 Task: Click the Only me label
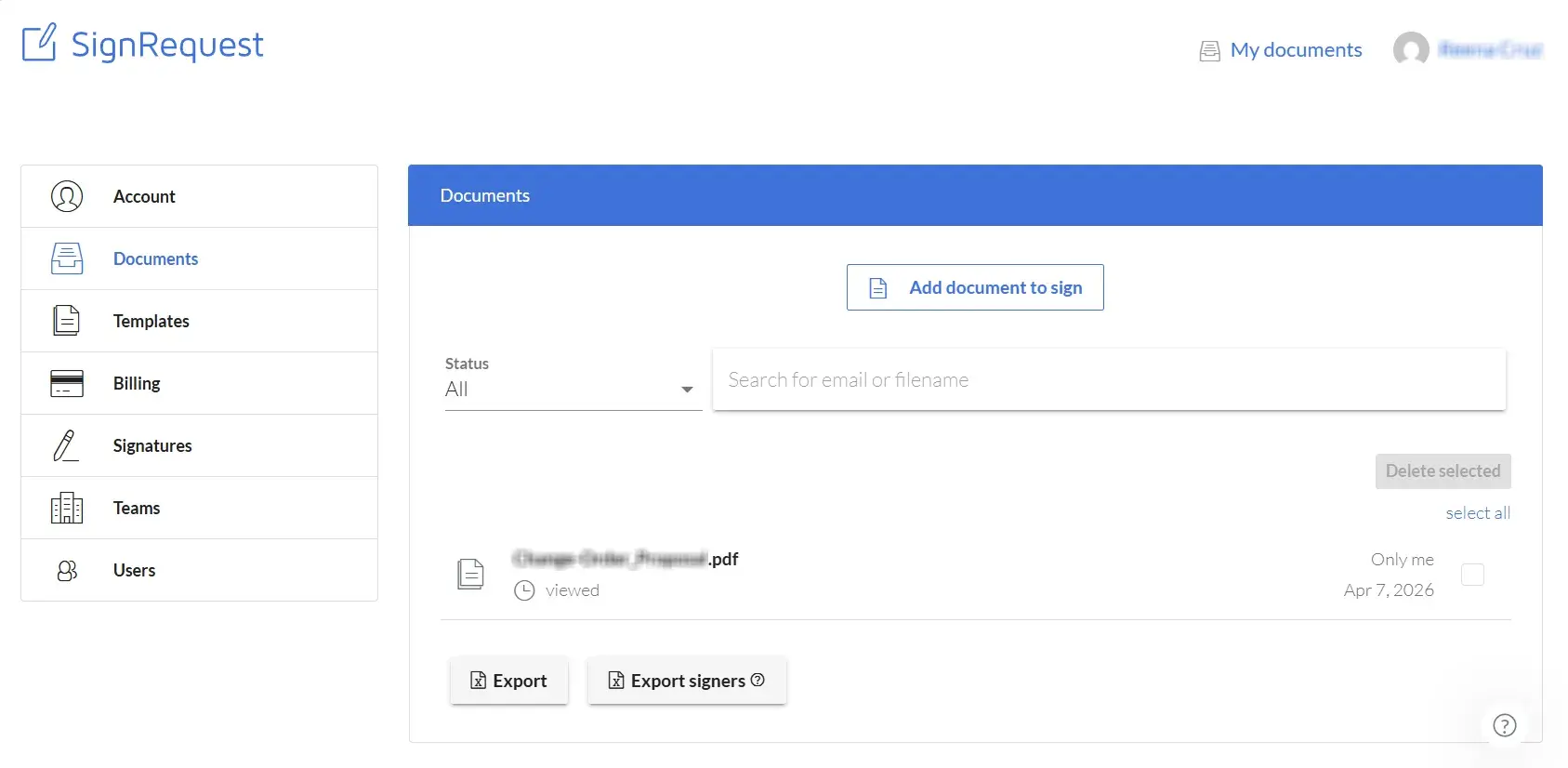[x=1403, y=560]
